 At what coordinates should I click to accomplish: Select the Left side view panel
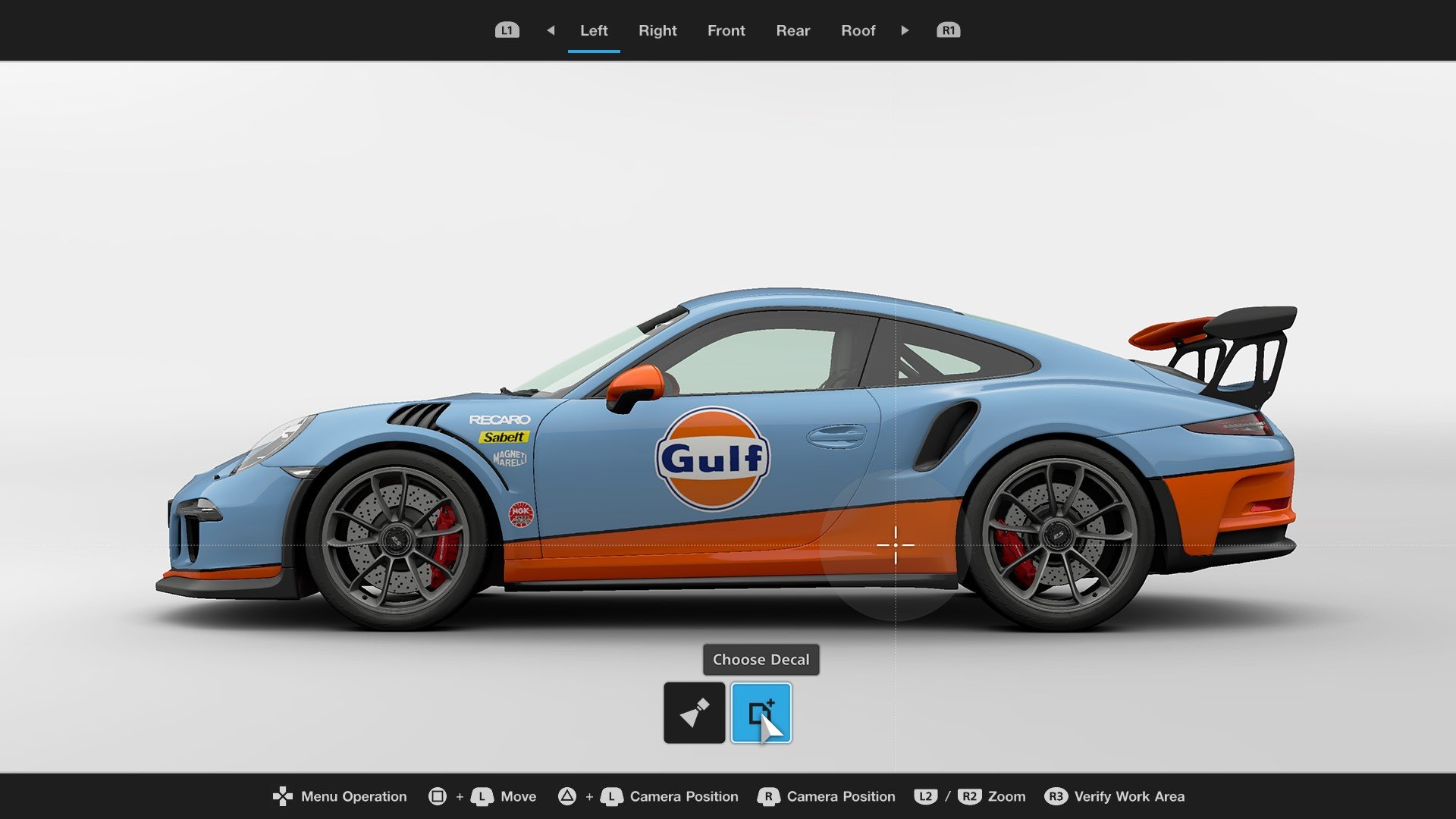[594, 30]
